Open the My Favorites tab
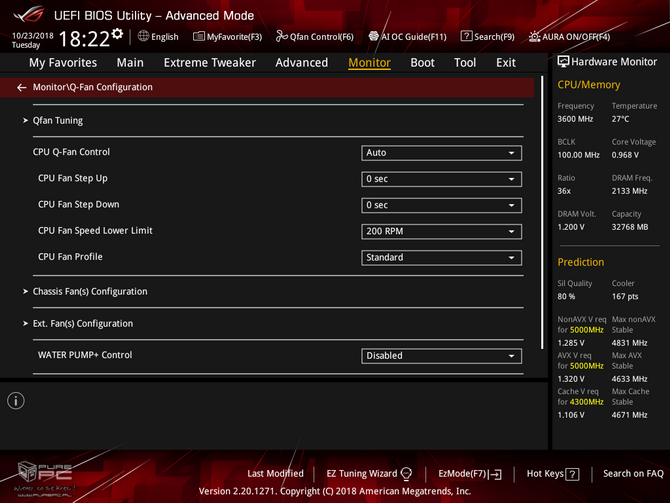 tap(63, 63)
